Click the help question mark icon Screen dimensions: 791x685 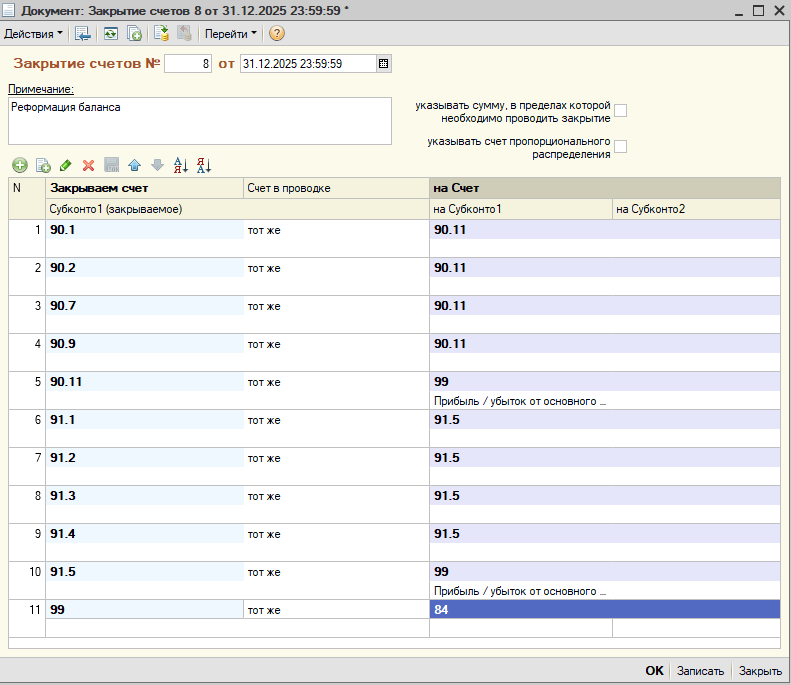click(276, 33)
